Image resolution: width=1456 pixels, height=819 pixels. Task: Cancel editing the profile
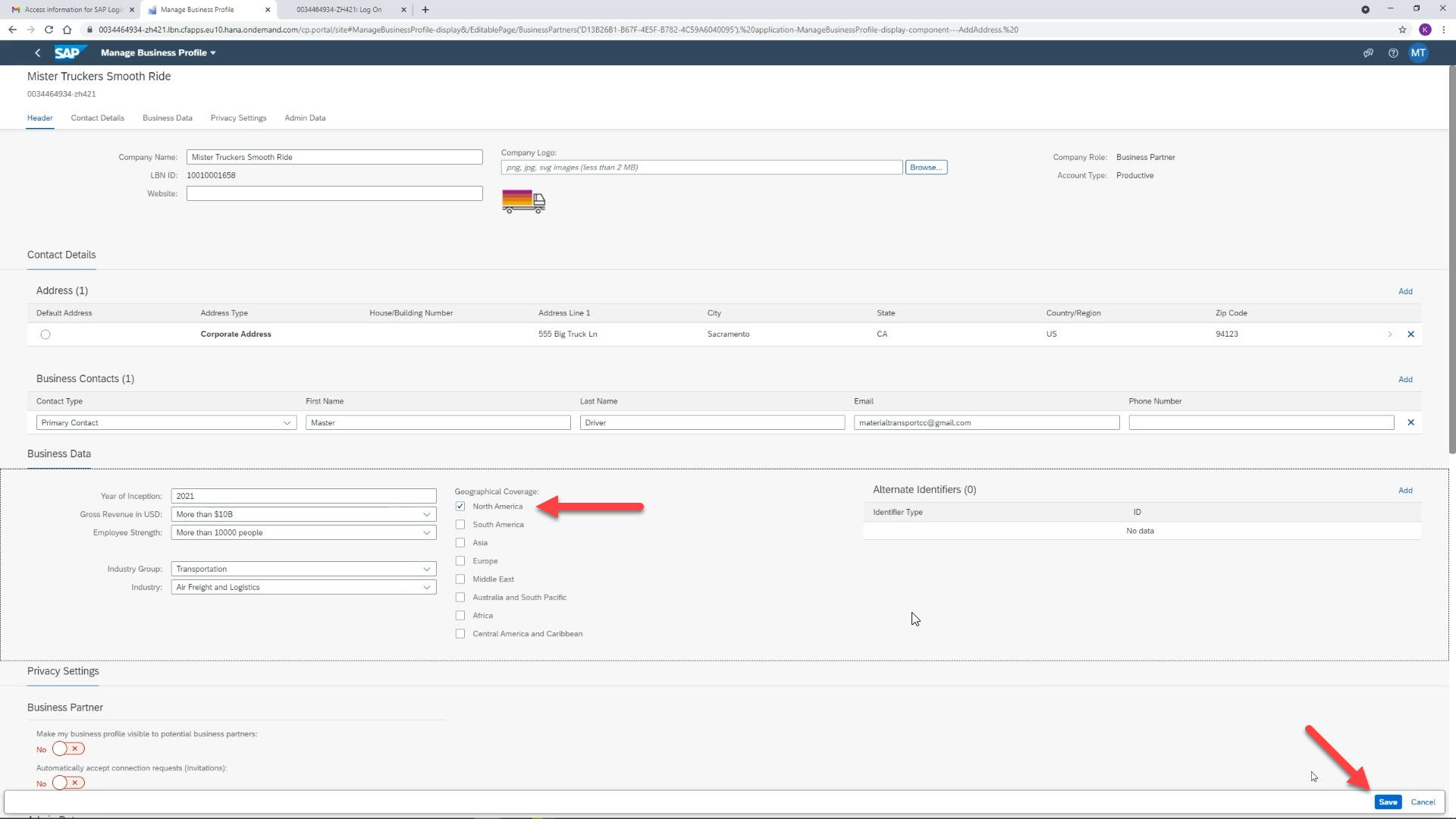click(x=1423, y=802)
